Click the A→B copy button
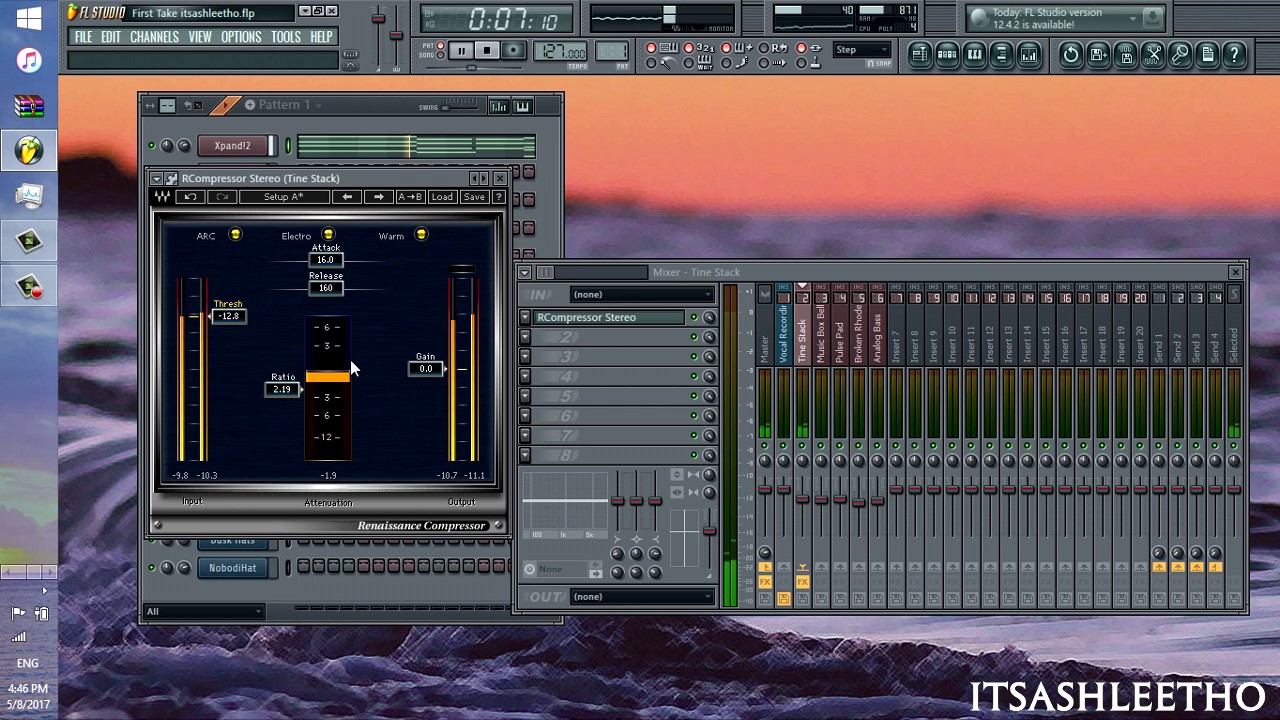1280x720 pixels. click(410, 197)
